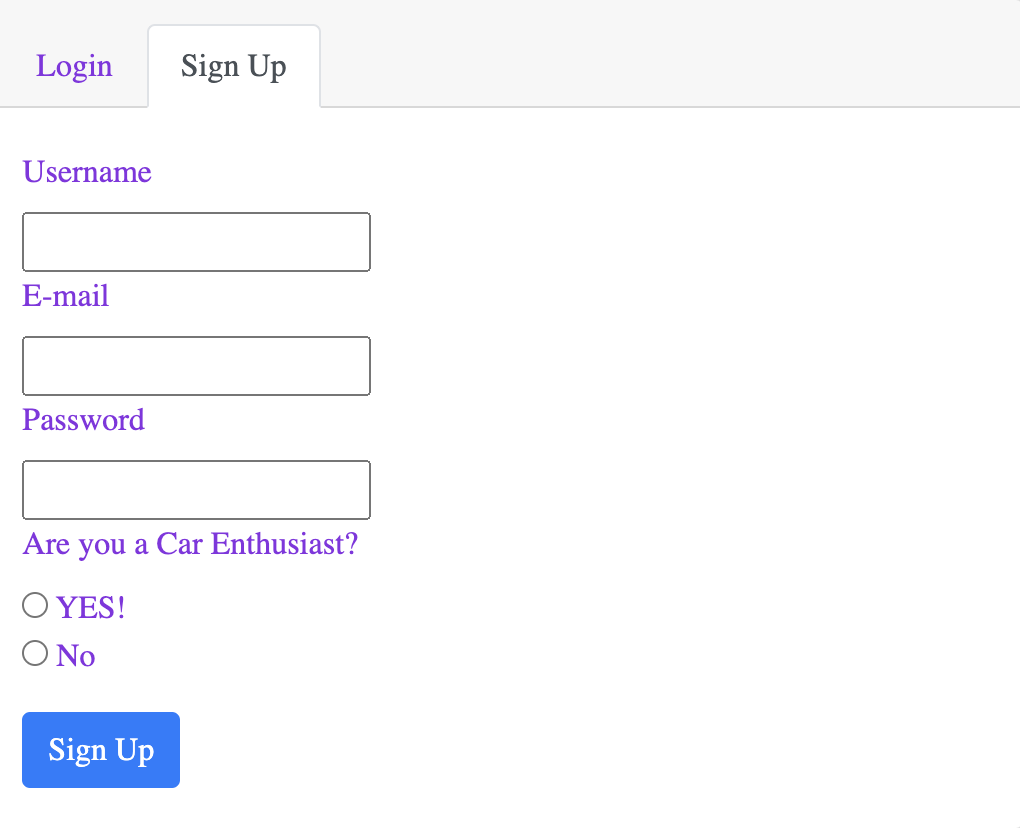Click the E-mail label

pos(65,296)
